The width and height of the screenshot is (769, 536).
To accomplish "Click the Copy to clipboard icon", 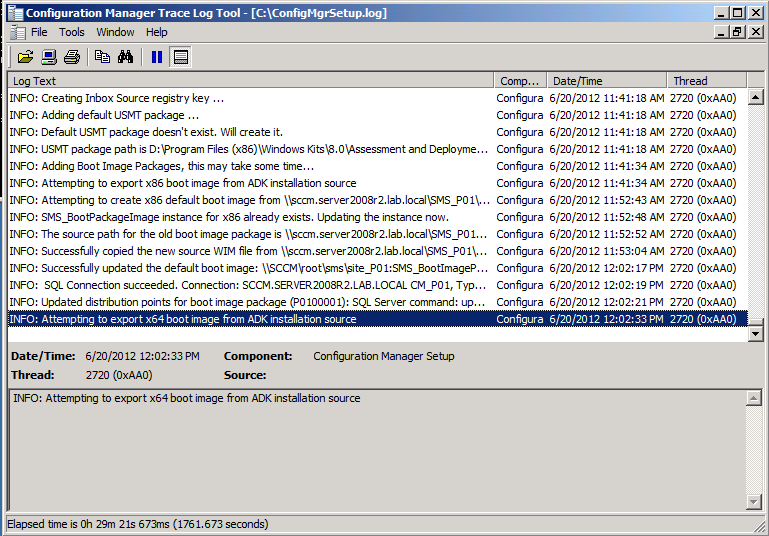I will pyautogui.click(x=102, y=57).
